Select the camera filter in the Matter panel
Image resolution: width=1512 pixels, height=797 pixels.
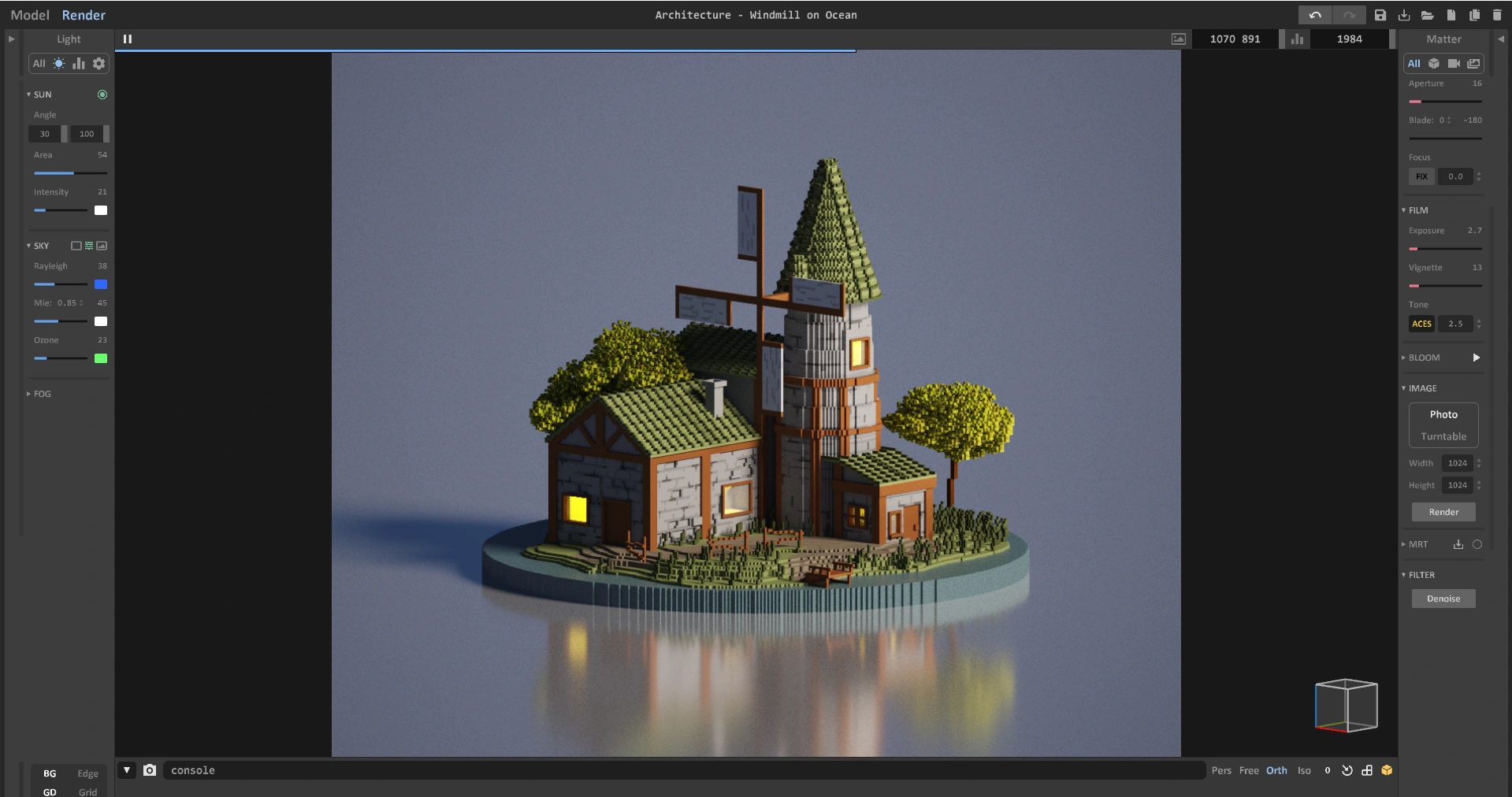(x=1454, y=64)
